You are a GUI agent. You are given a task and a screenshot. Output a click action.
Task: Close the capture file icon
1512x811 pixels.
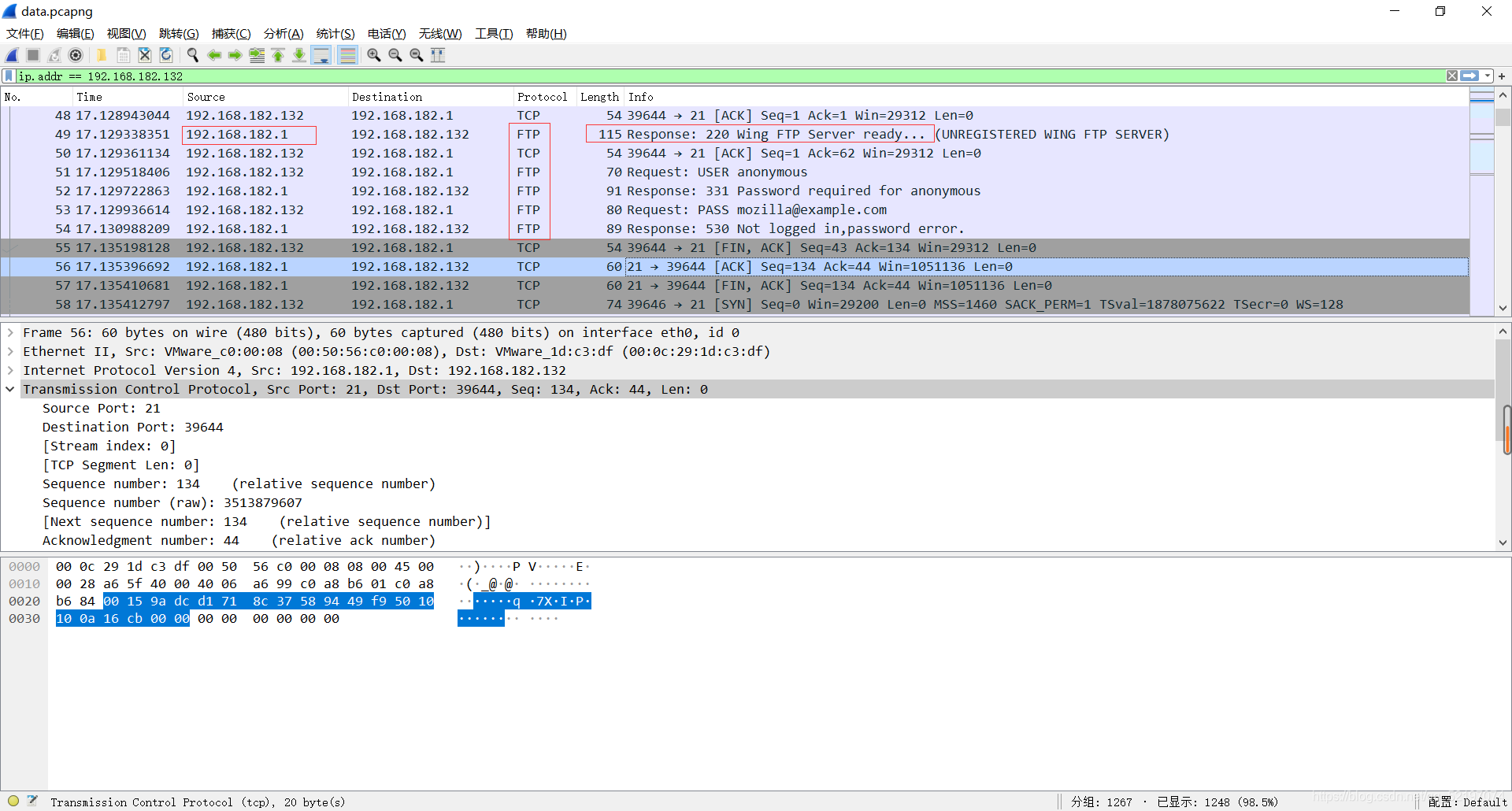coord(145,55)
